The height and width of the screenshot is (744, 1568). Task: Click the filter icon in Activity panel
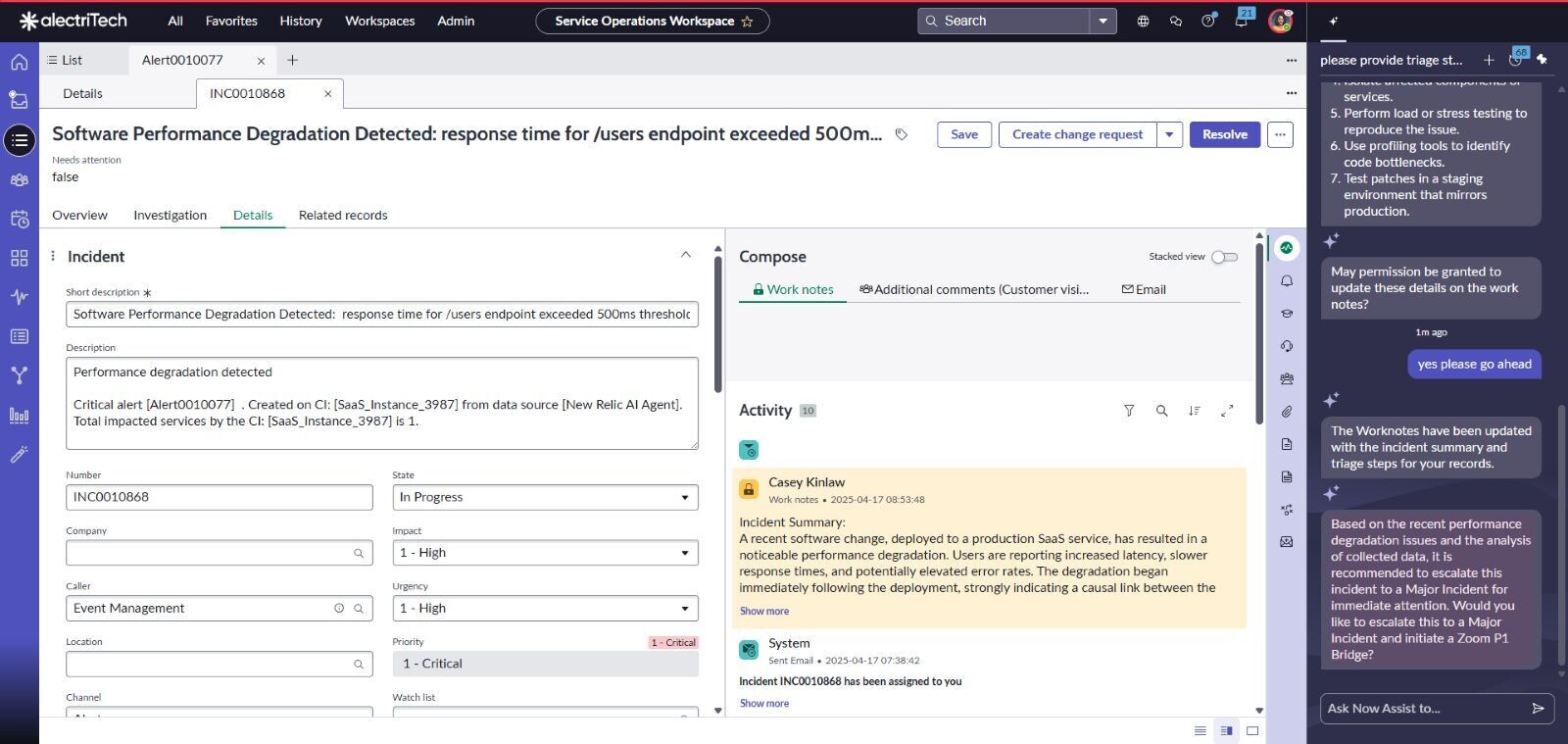1129,411
